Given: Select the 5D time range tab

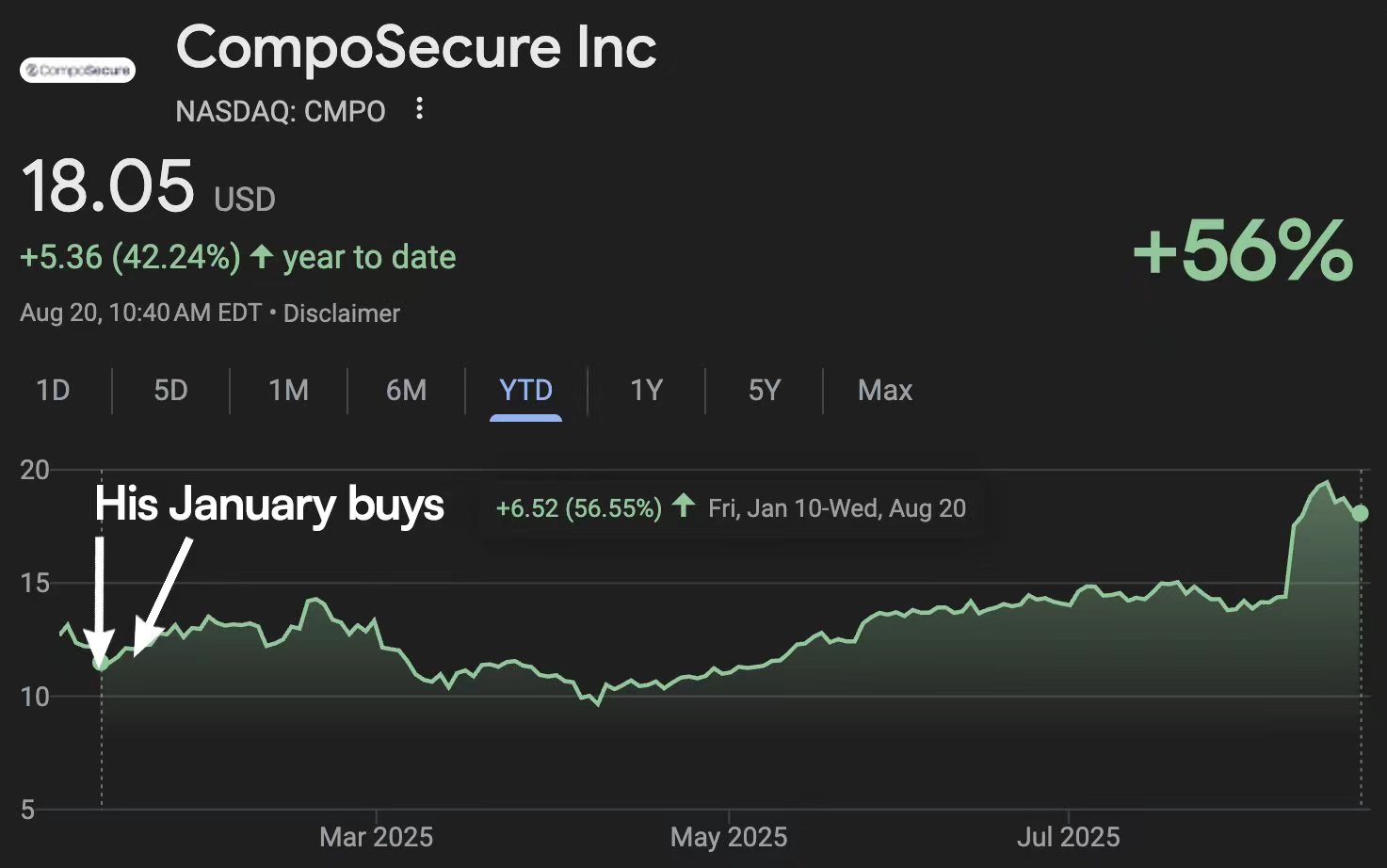Looking at the screenshot, I should point(170,390).
